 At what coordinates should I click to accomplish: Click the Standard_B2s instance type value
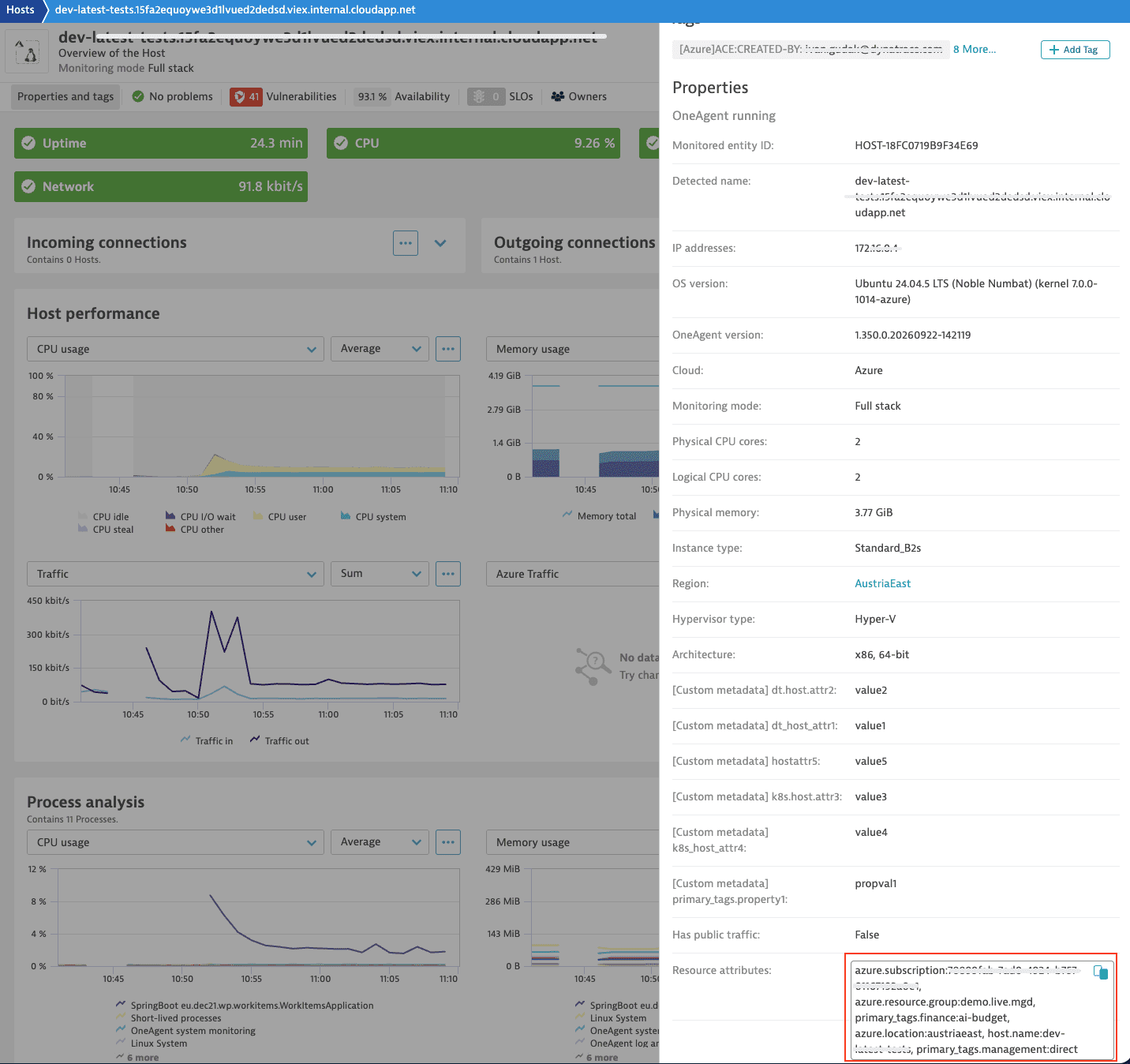pyautogui.click(x=888, y=548)
